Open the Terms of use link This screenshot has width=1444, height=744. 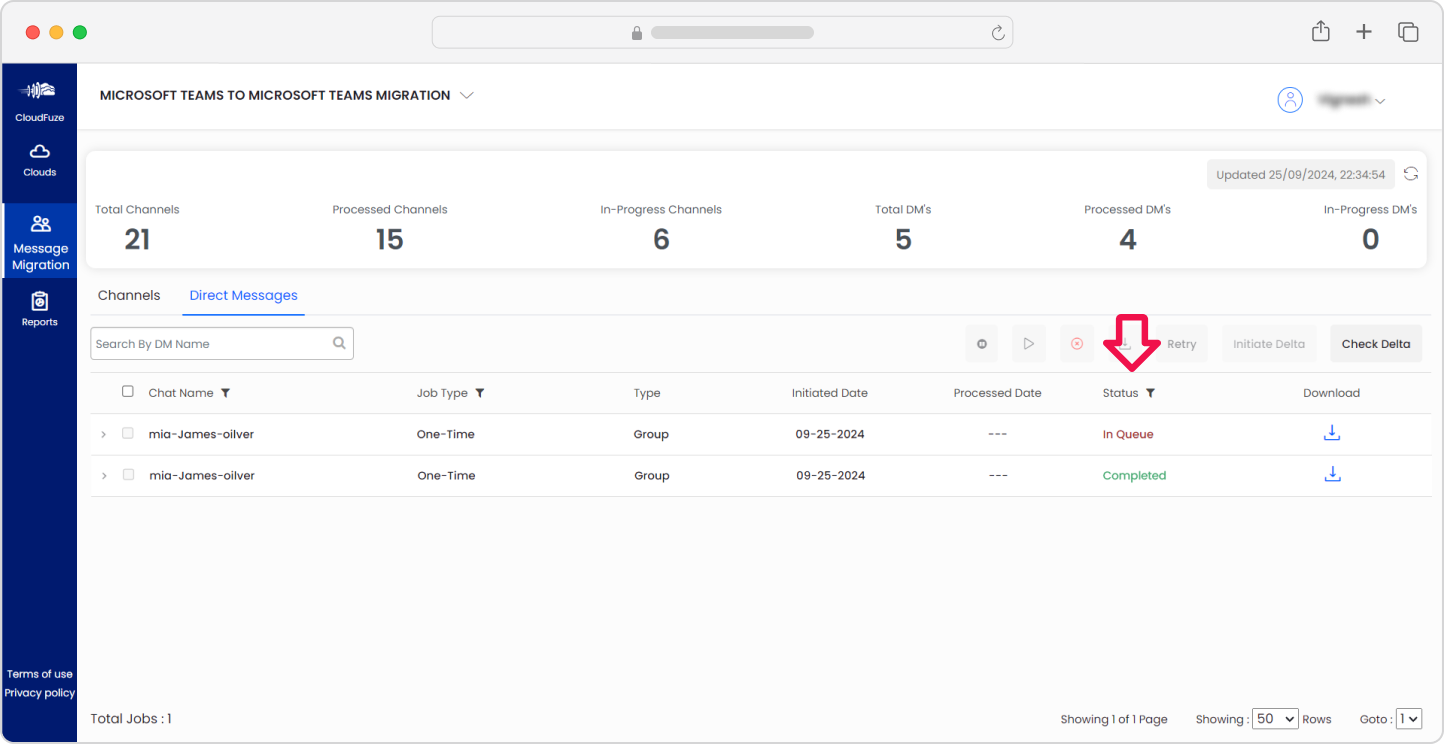tap(40, 674)
